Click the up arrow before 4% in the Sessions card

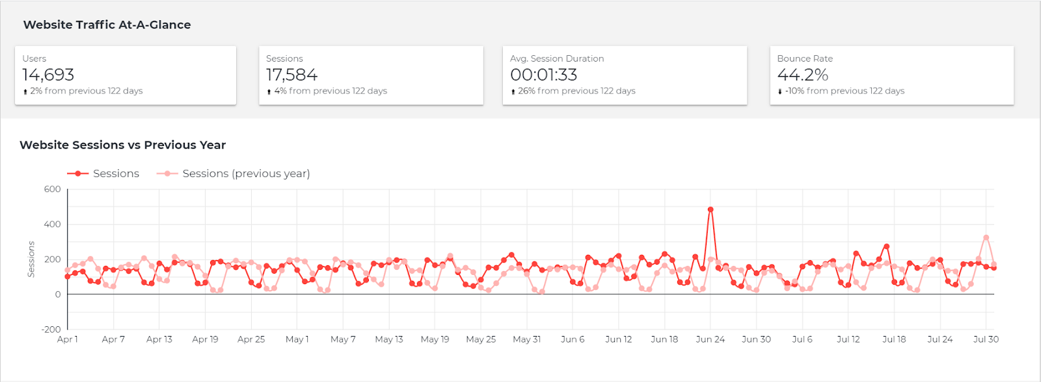[x=268, y=92]
